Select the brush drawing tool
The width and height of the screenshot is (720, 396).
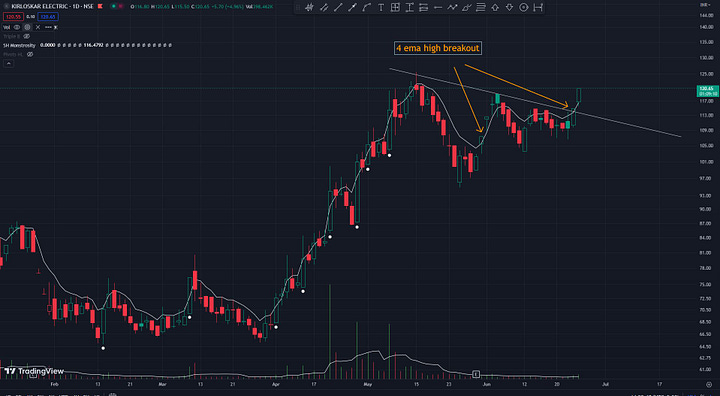pyautogui.click(x=467, y=7)
